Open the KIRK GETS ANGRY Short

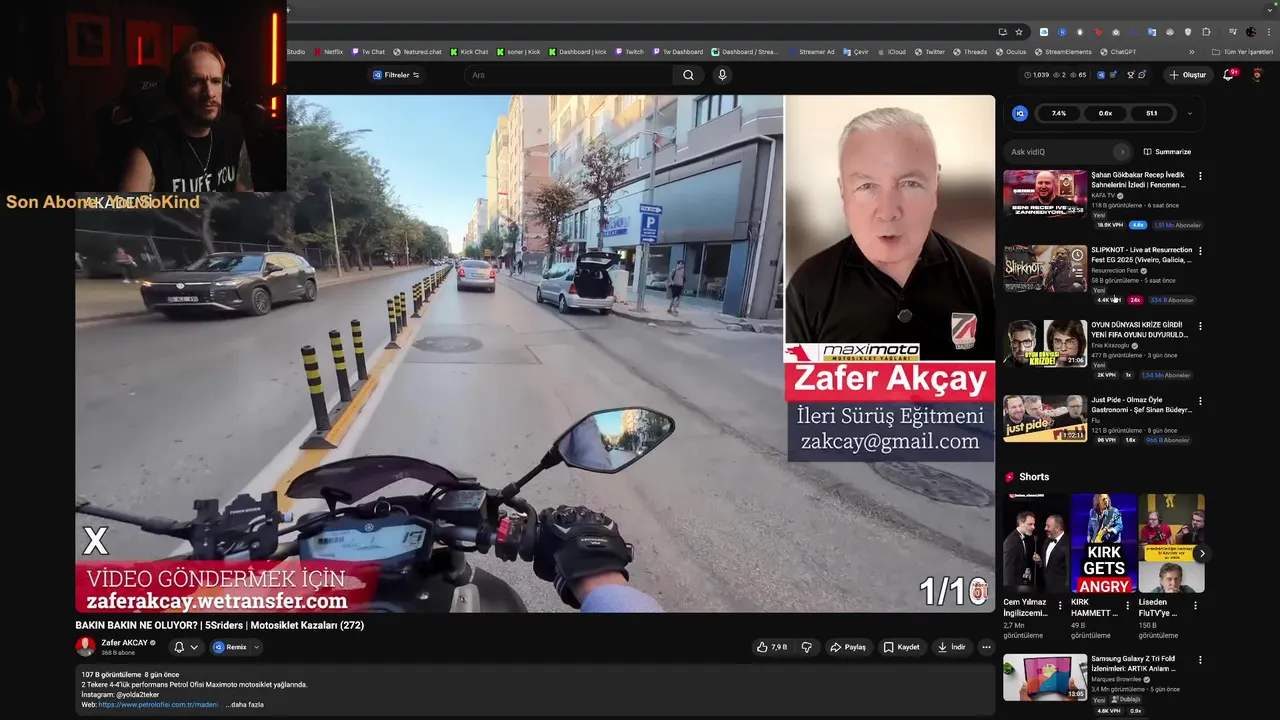coord(1104,543)
